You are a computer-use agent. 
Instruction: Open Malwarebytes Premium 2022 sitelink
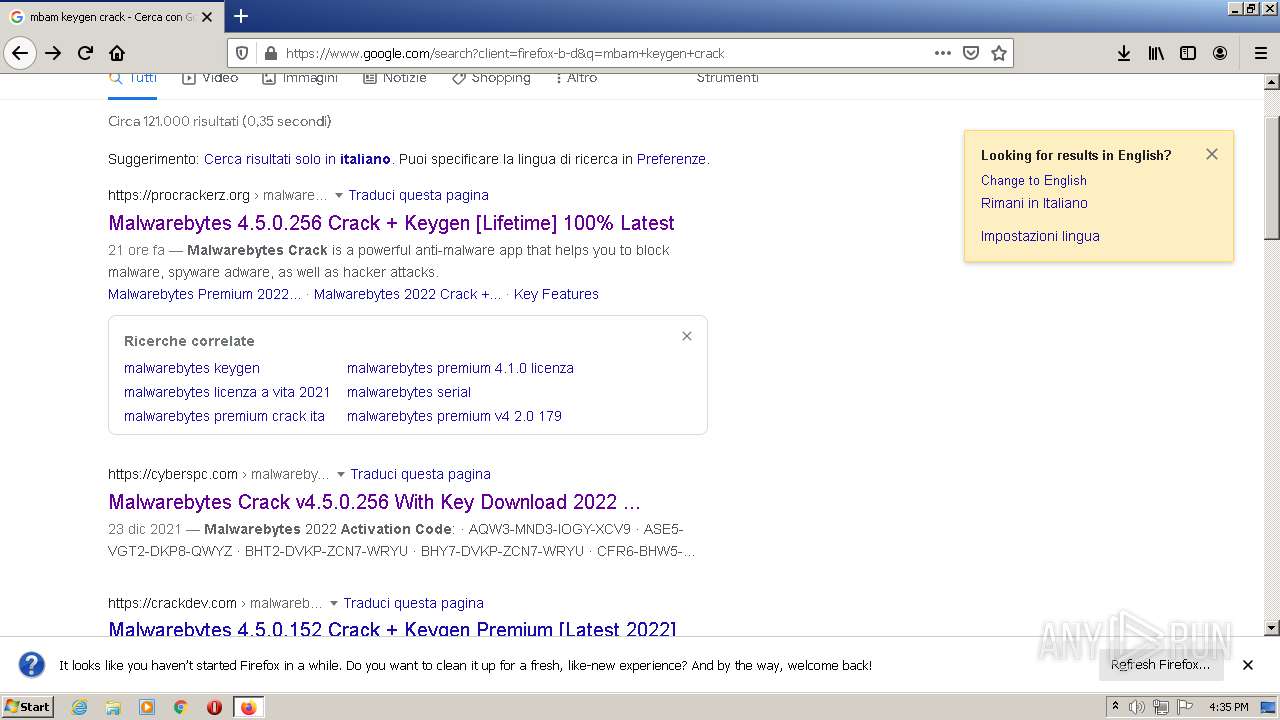[x=204, y=294]
